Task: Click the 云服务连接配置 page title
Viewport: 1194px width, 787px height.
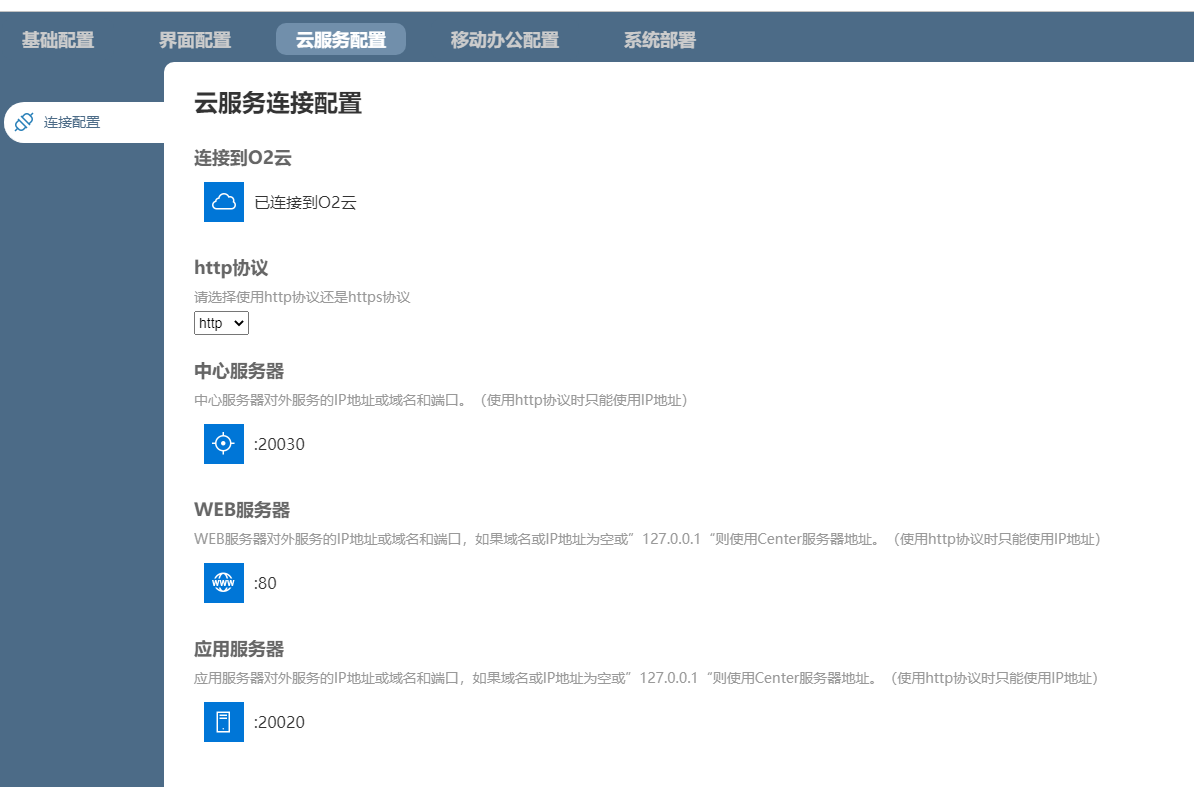Action: point(278,103)
